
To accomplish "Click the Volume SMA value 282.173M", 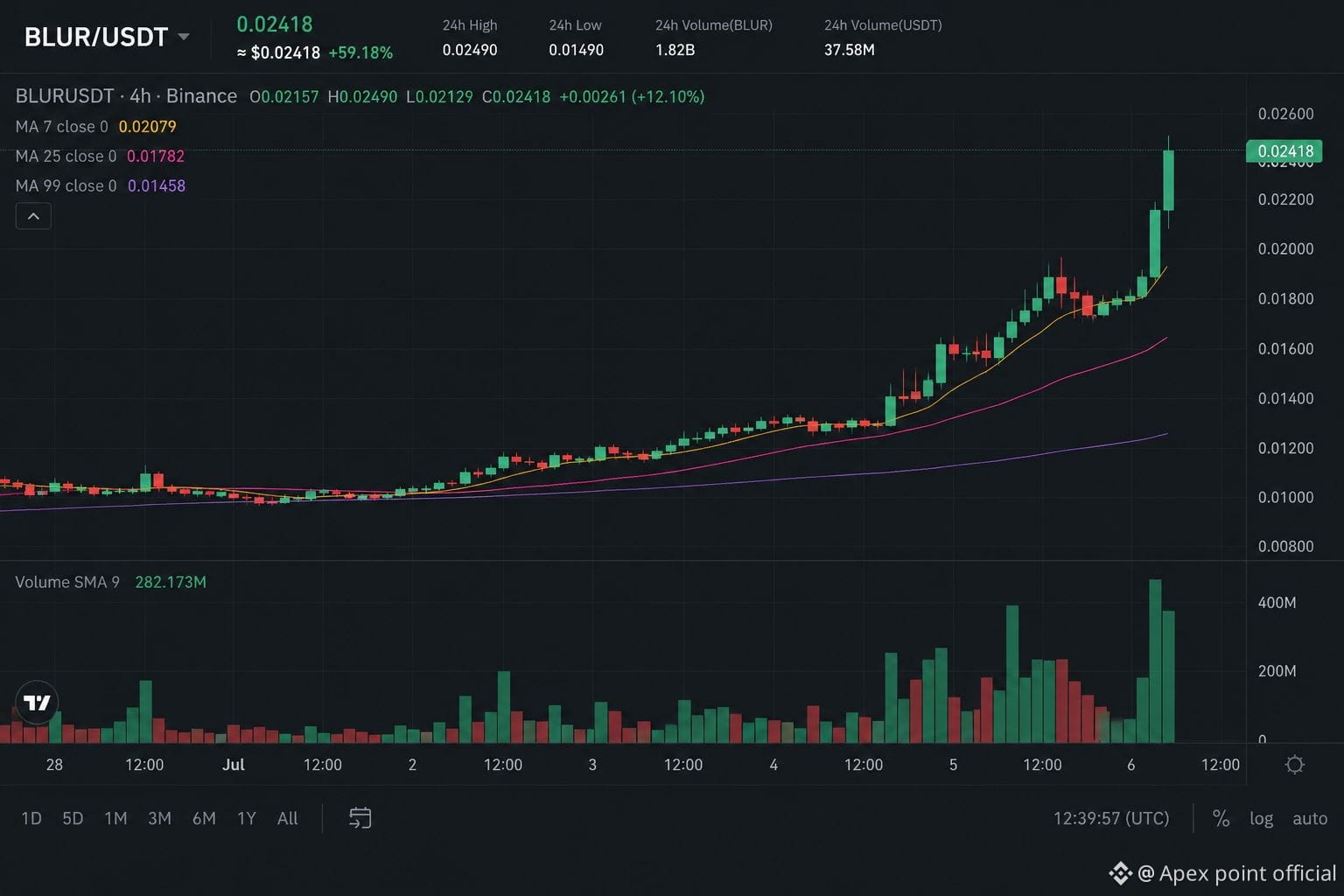I will pos(171,582).
